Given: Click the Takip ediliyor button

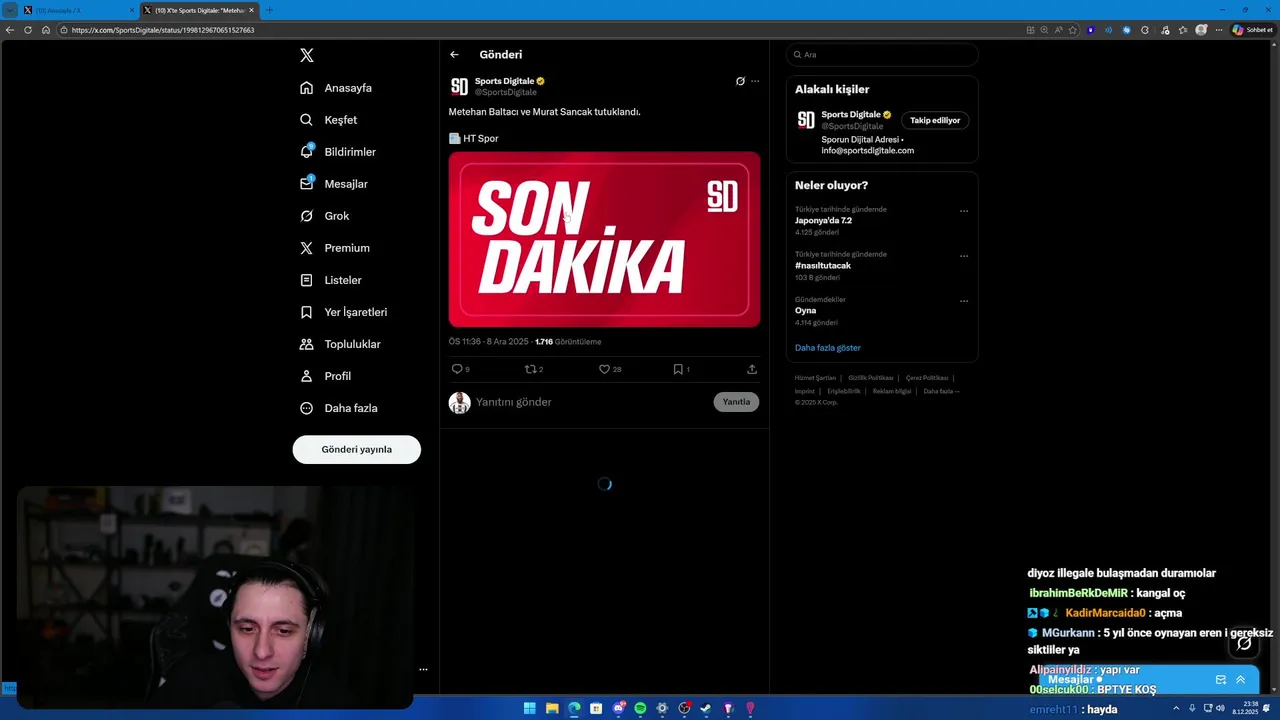Looking at the screenshot, I should pyautogui.click(x=935, y=120).
